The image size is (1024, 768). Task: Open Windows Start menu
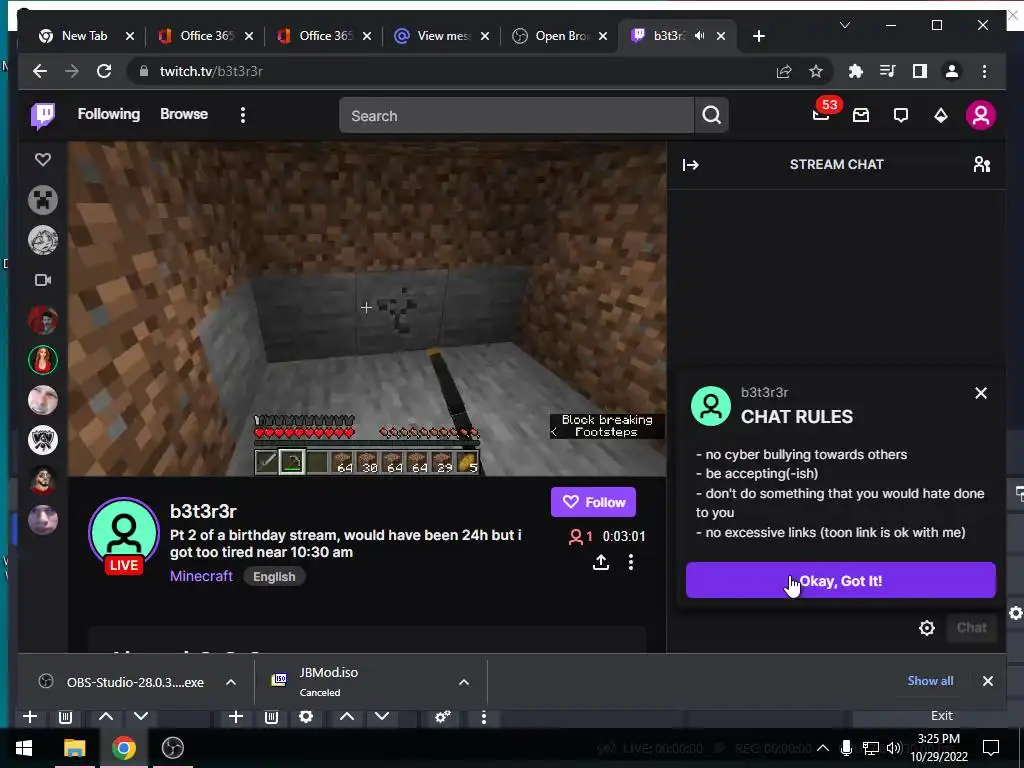click(24, 748)
